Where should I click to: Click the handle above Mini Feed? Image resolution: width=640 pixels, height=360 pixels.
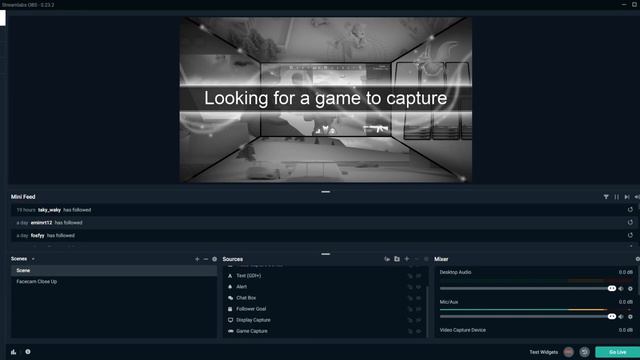point(325,191)
